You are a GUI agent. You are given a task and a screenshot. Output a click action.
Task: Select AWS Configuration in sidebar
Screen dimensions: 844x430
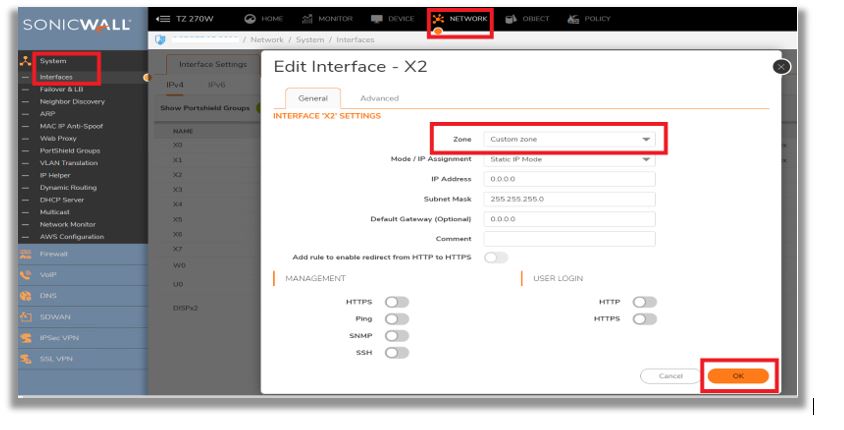click(x=72, y=237)
